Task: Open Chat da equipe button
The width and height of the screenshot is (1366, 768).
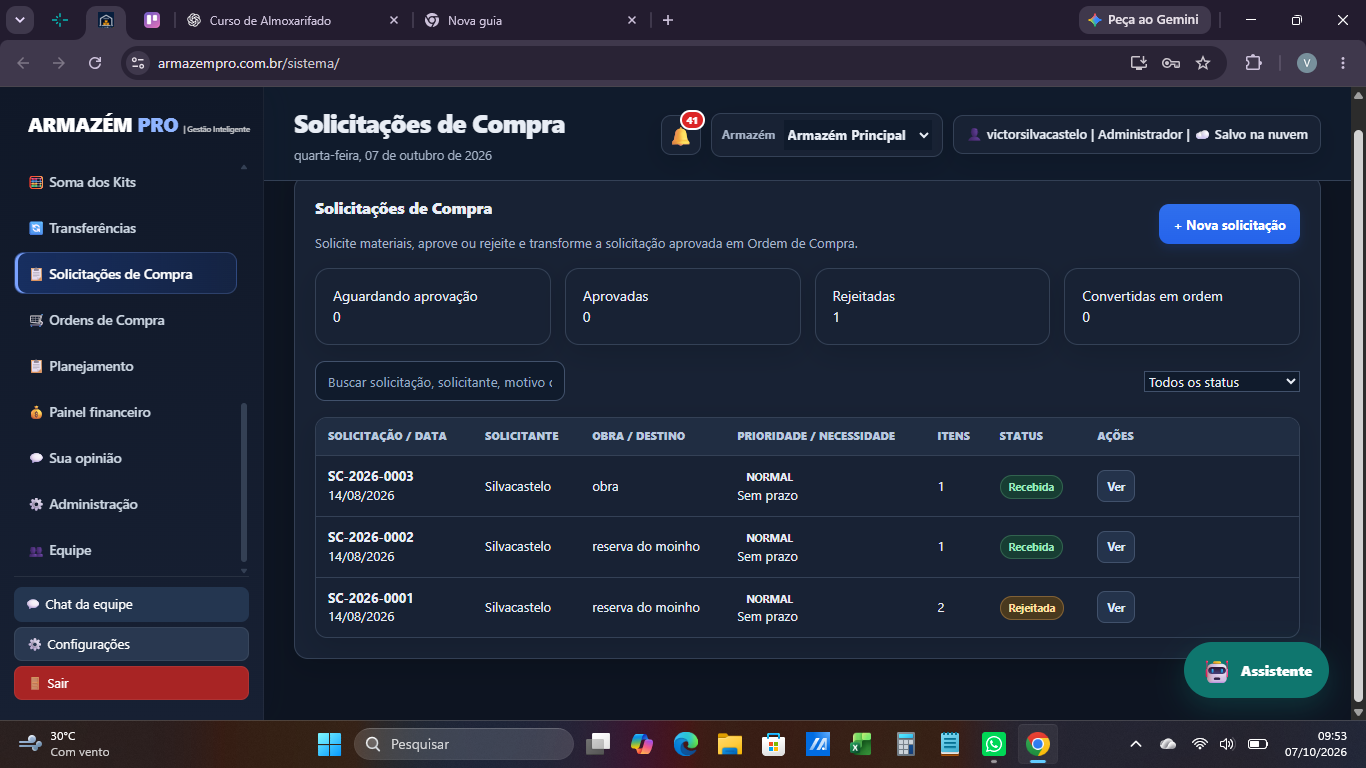Action: point(131,604)
